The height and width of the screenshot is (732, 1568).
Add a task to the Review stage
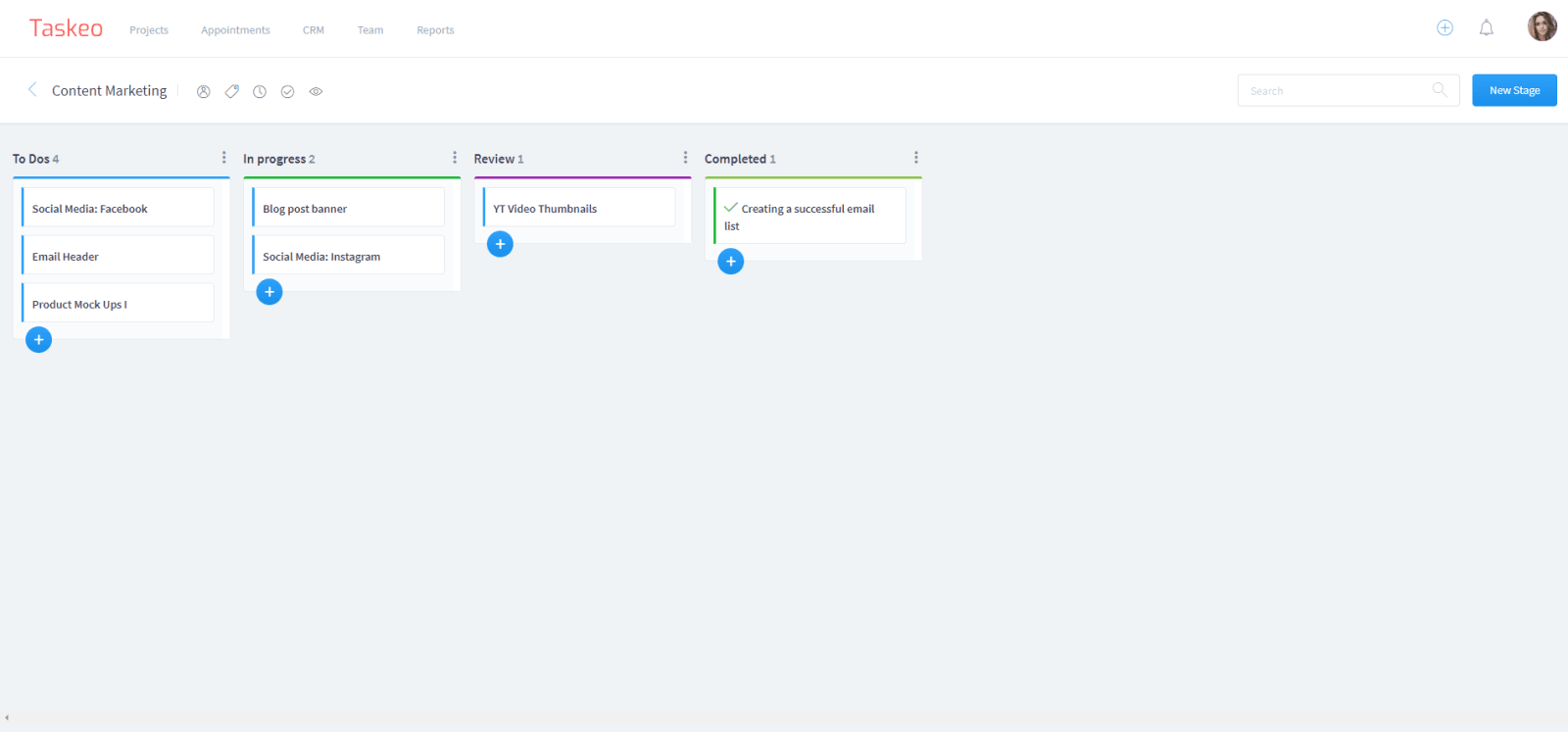pyautogui.click(x=500, y=244)
